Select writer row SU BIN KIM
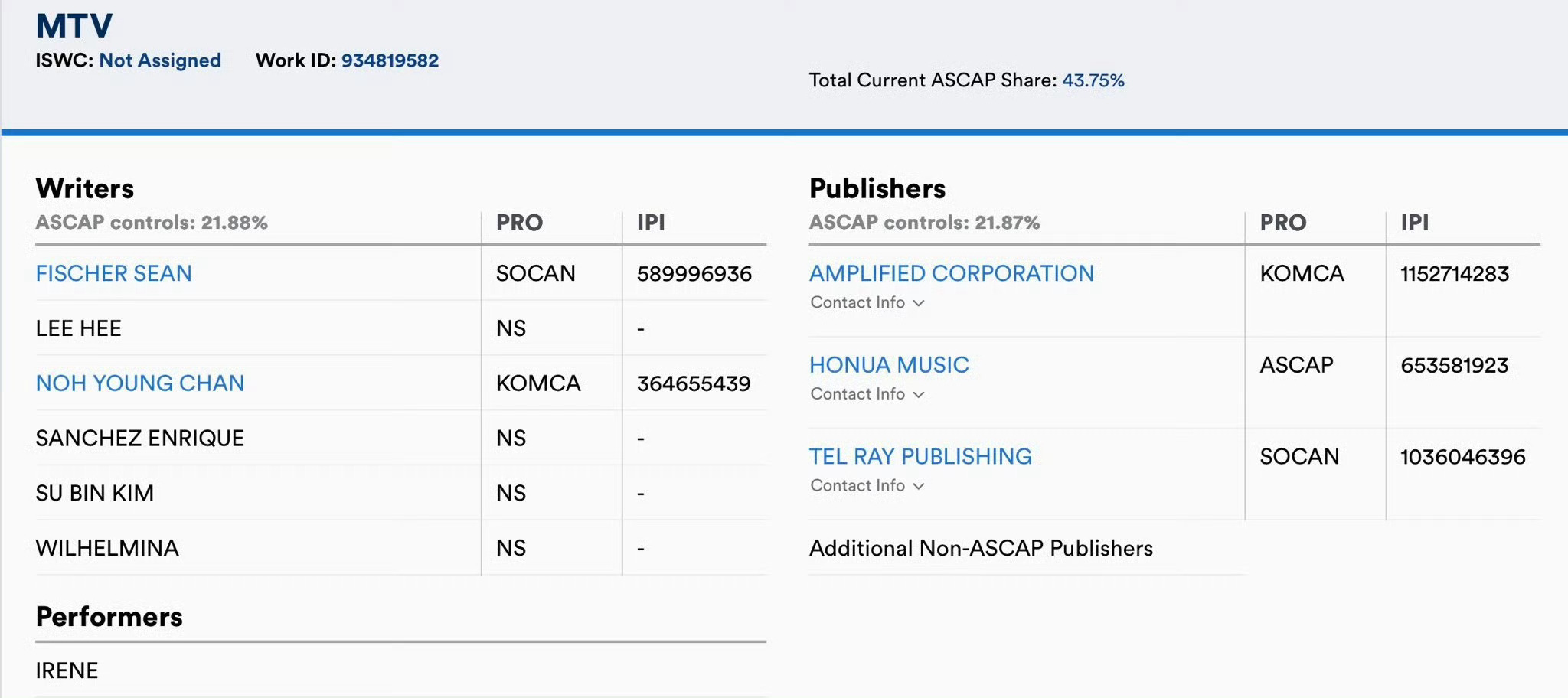Image resolution: width=1568 pixels, height=698 pixels. point(401,493)
